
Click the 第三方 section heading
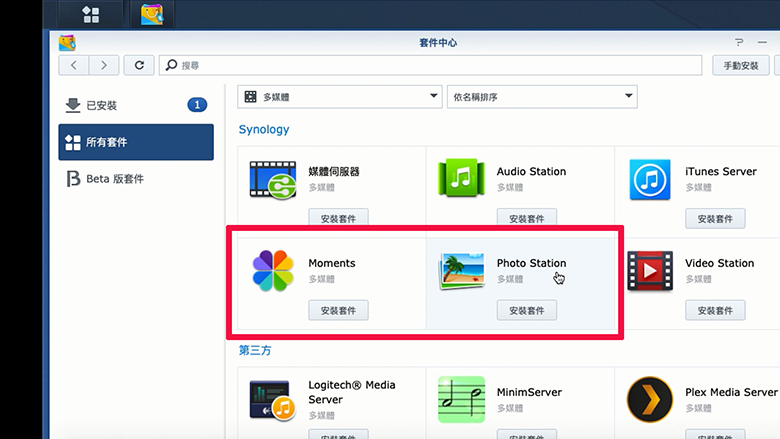[x=255, y=350]
